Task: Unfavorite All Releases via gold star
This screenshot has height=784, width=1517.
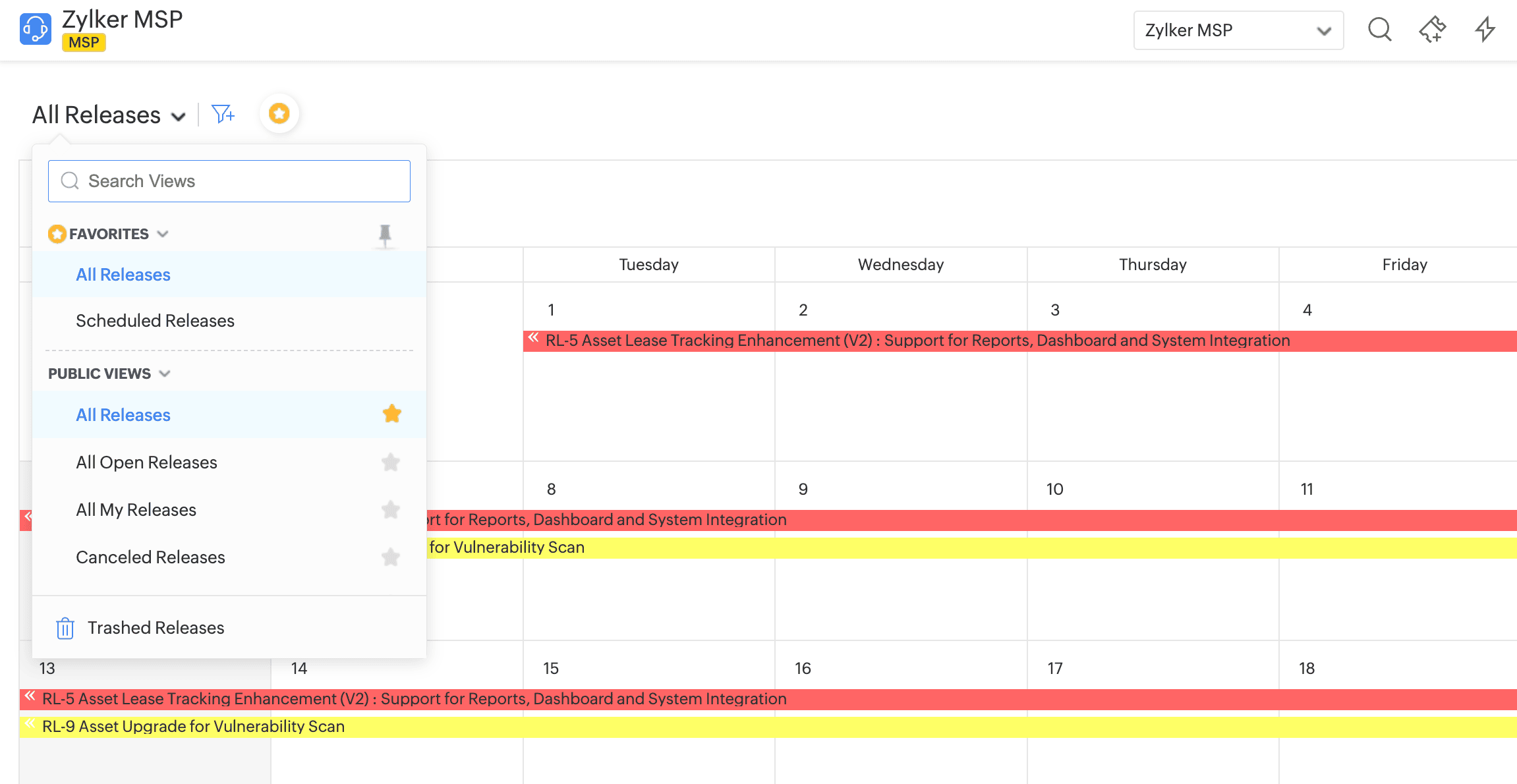Action: coord(391,414)
